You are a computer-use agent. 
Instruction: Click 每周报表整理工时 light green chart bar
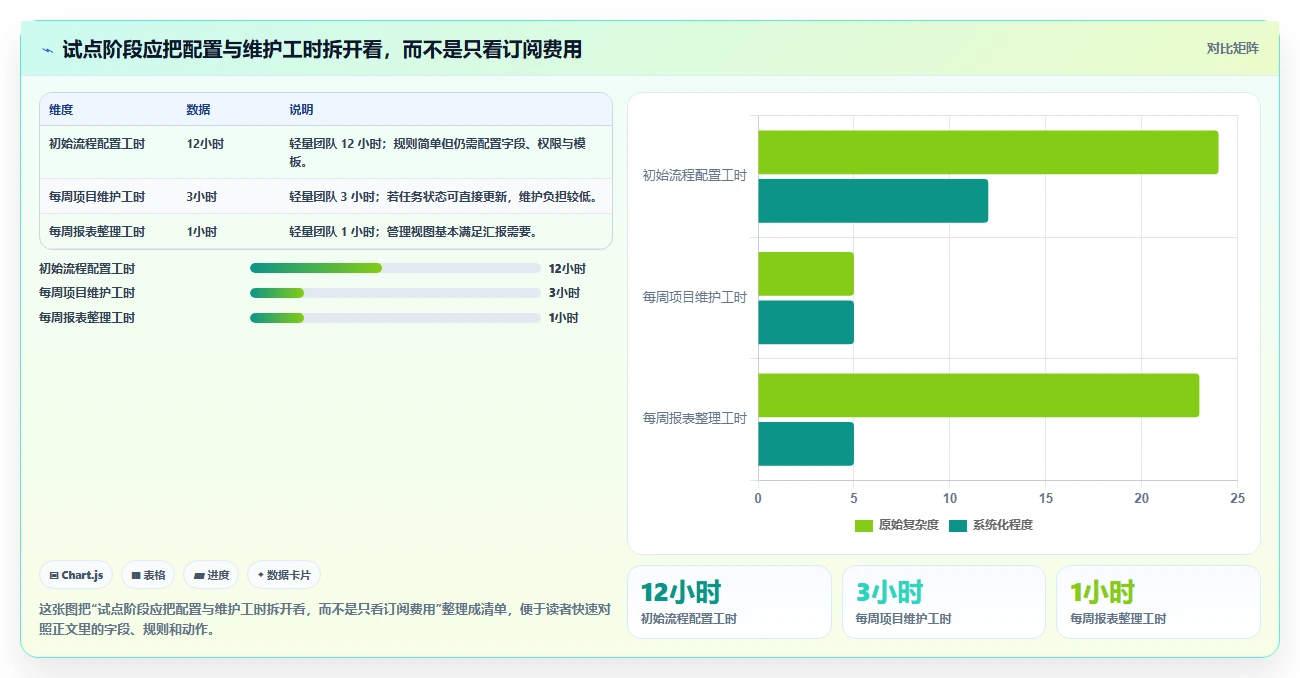(x=978, y=395)
